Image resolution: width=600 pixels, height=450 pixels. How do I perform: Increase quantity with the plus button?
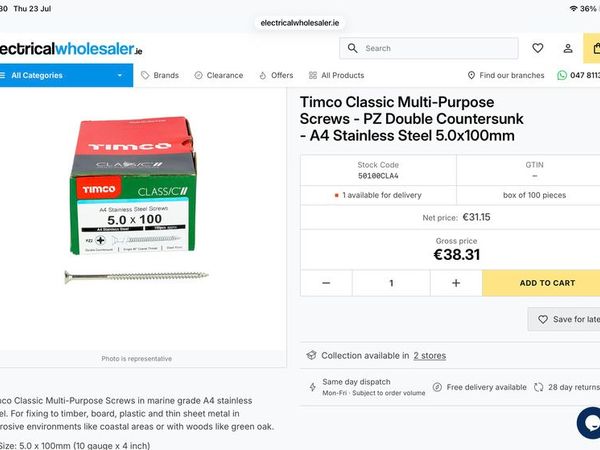[456, 283]
